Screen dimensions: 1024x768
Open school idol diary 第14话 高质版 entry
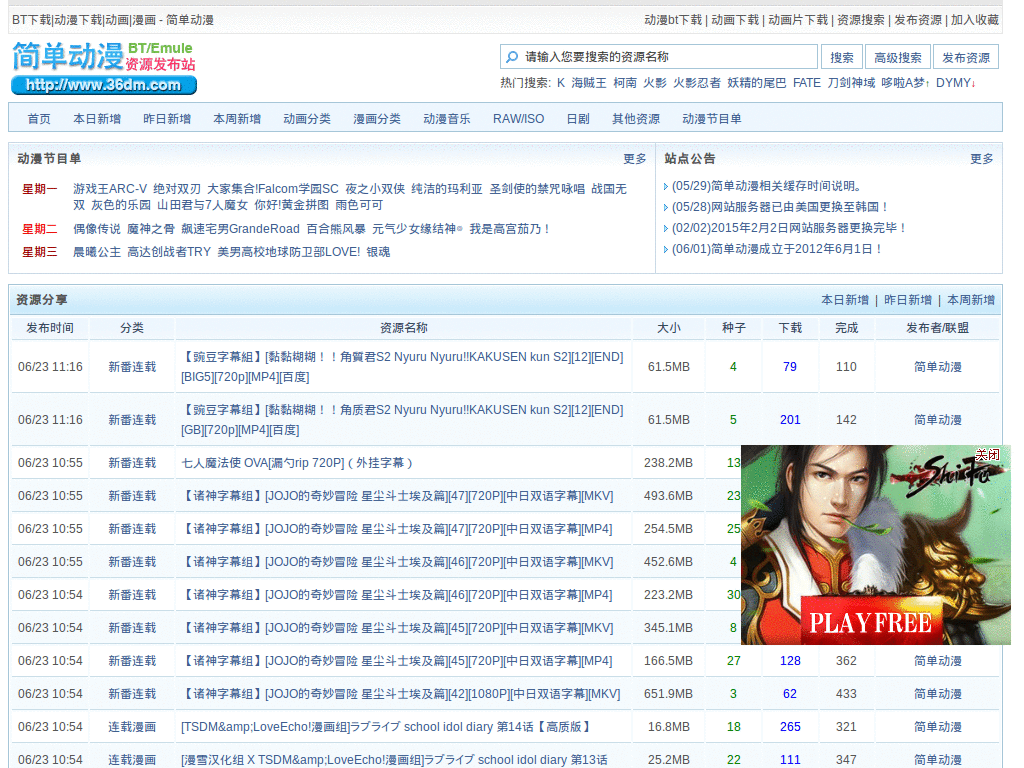(386, 727)
